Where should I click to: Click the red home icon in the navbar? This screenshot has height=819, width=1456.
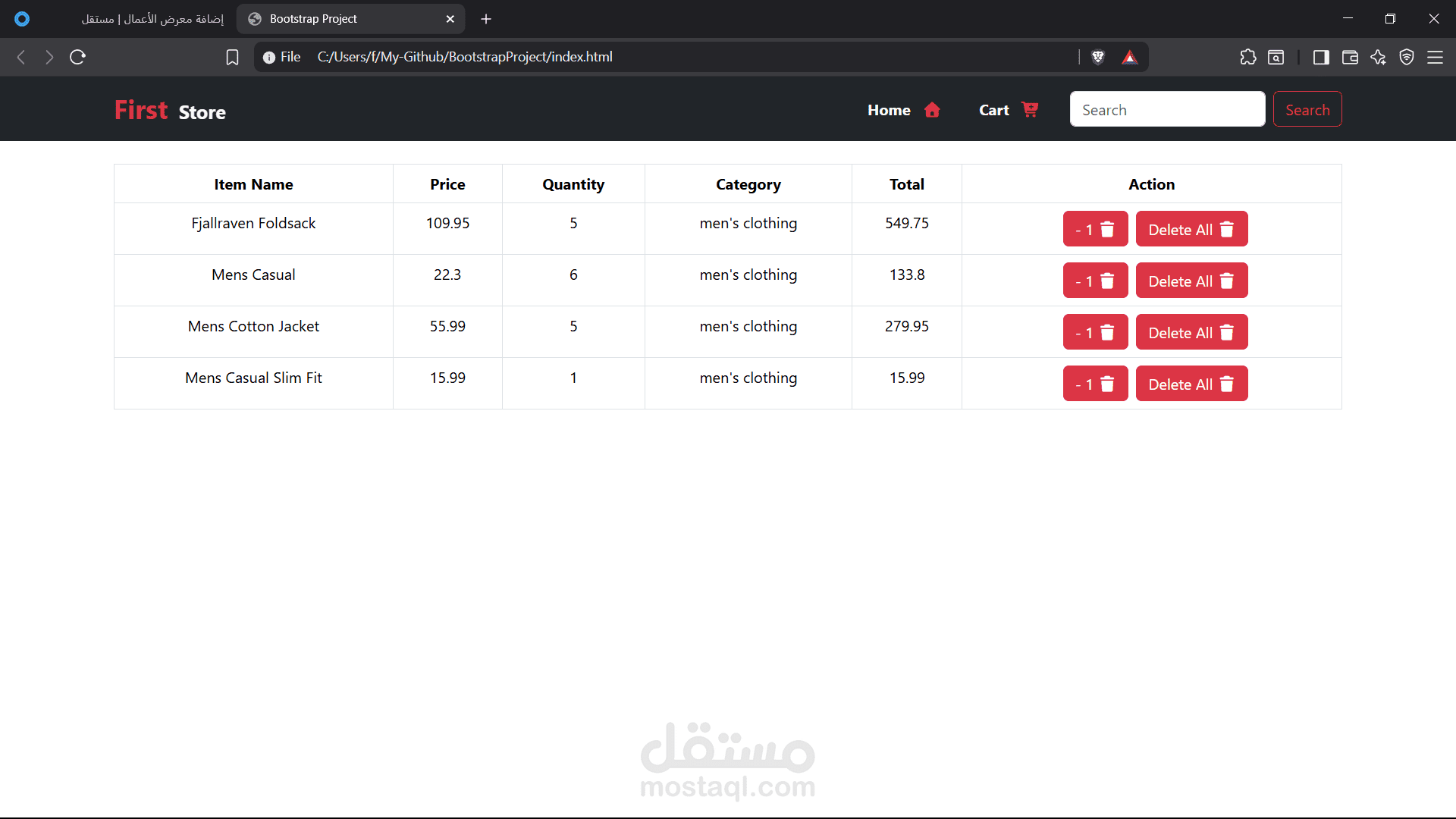coord(932,110)
